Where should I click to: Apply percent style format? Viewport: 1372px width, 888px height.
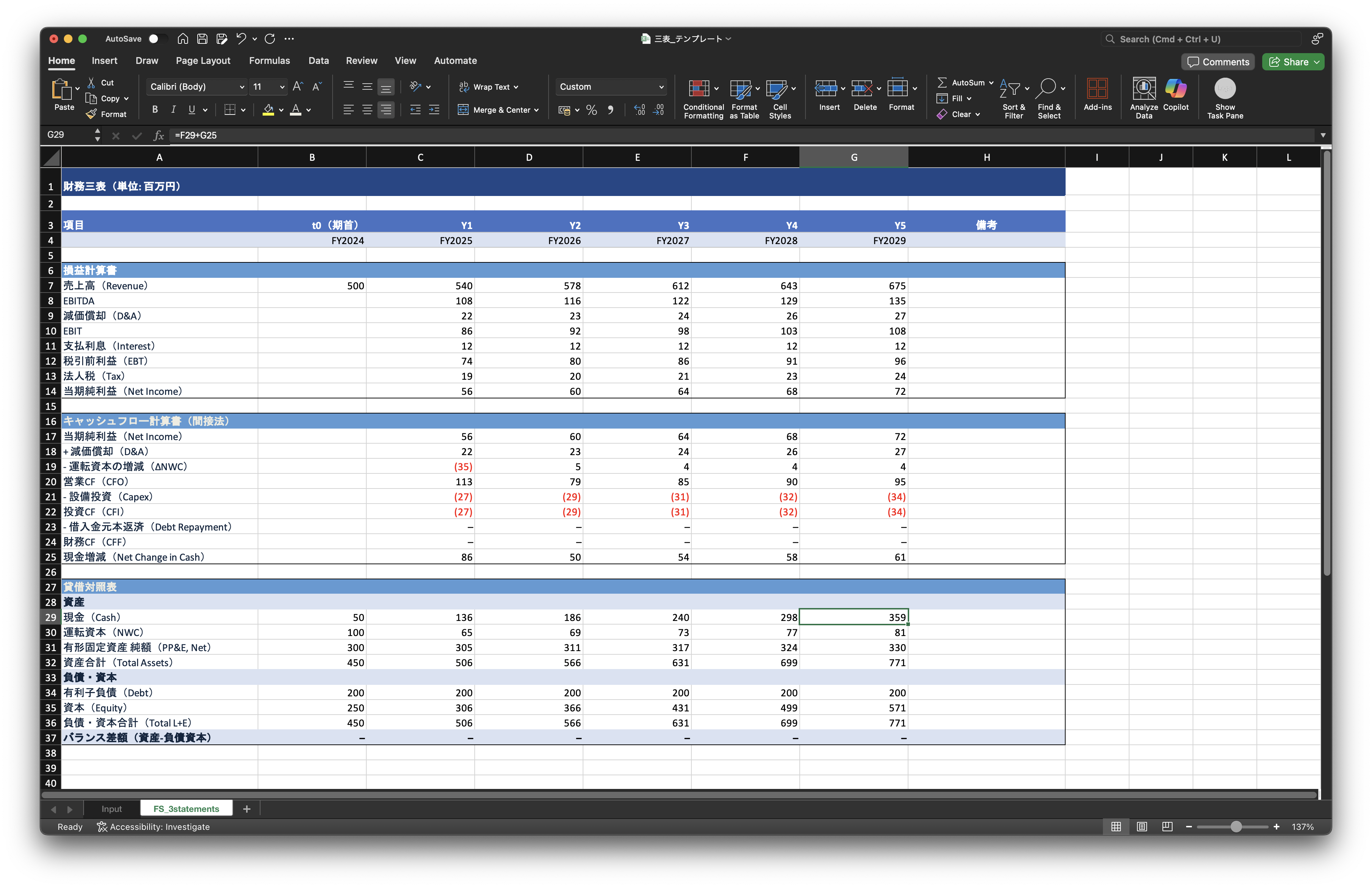(x=591, y=109)
